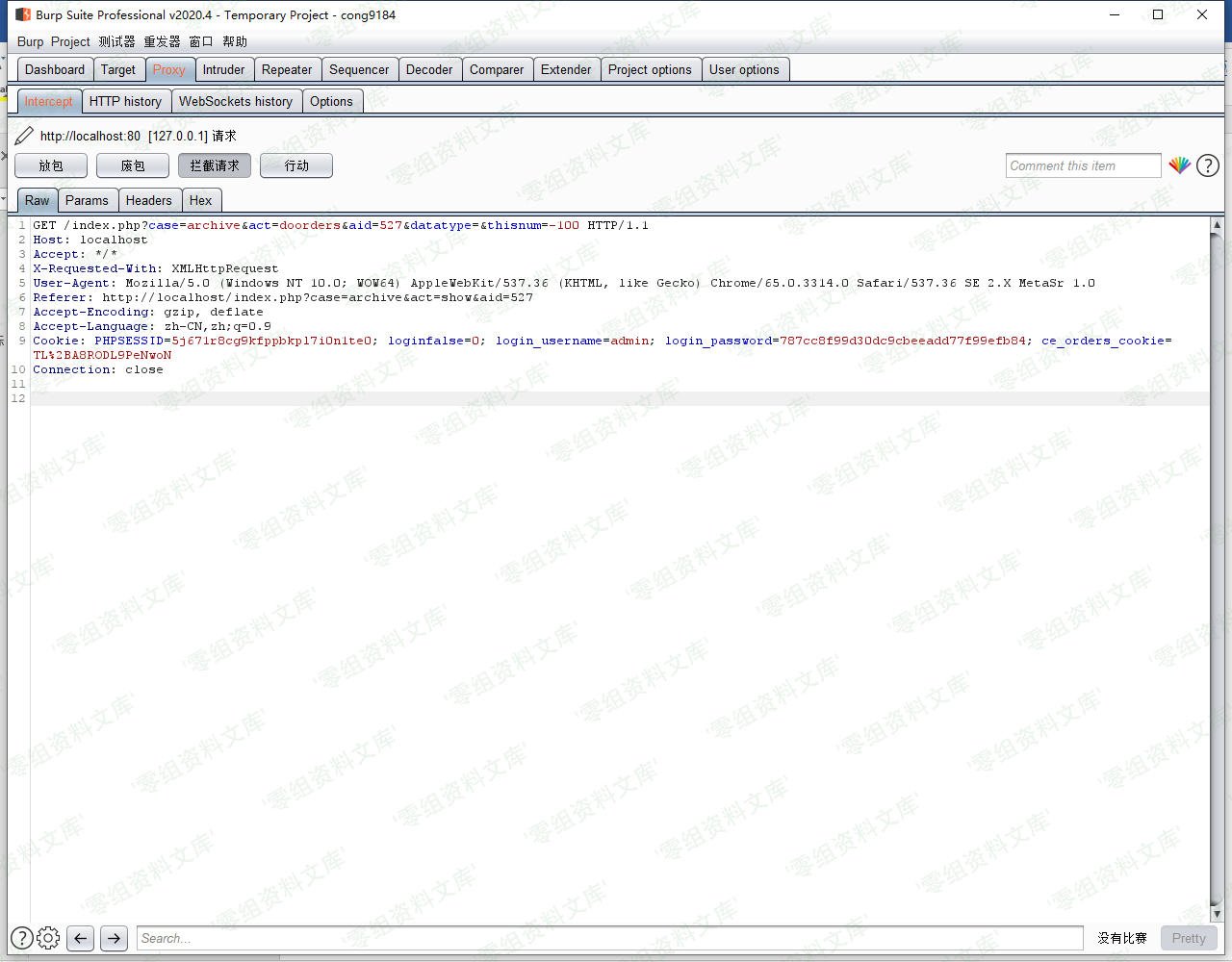Screen dimensions: 1232x962
Task: Open the 帮助 help menu
Action: pyautogui.click(x=235, y=41)
